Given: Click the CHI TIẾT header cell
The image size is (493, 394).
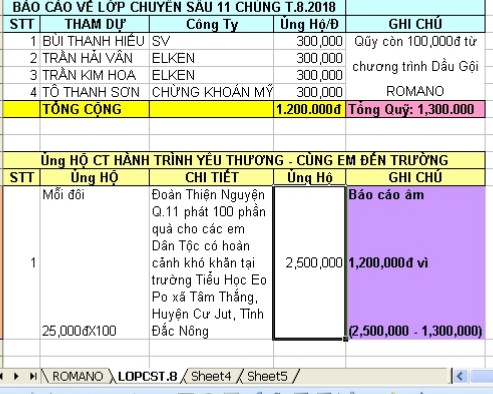Looking at the screenshot, I should 211,177.
